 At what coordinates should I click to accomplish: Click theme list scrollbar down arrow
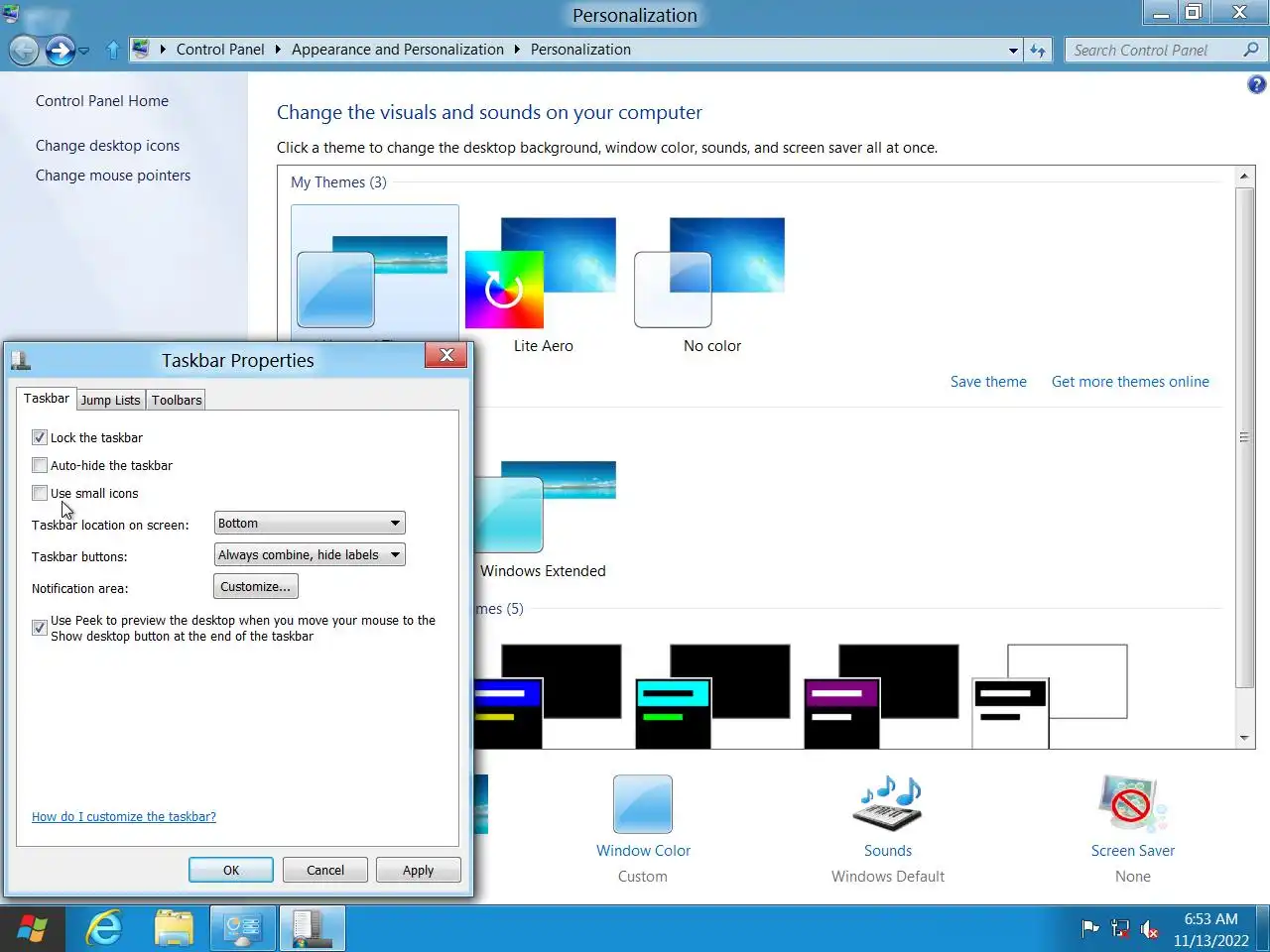[1244, 738]
